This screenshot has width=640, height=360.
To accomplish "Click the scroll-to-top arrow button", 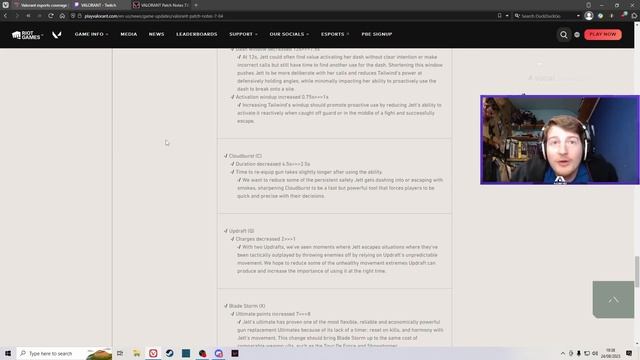I will (x=613, y=300).
